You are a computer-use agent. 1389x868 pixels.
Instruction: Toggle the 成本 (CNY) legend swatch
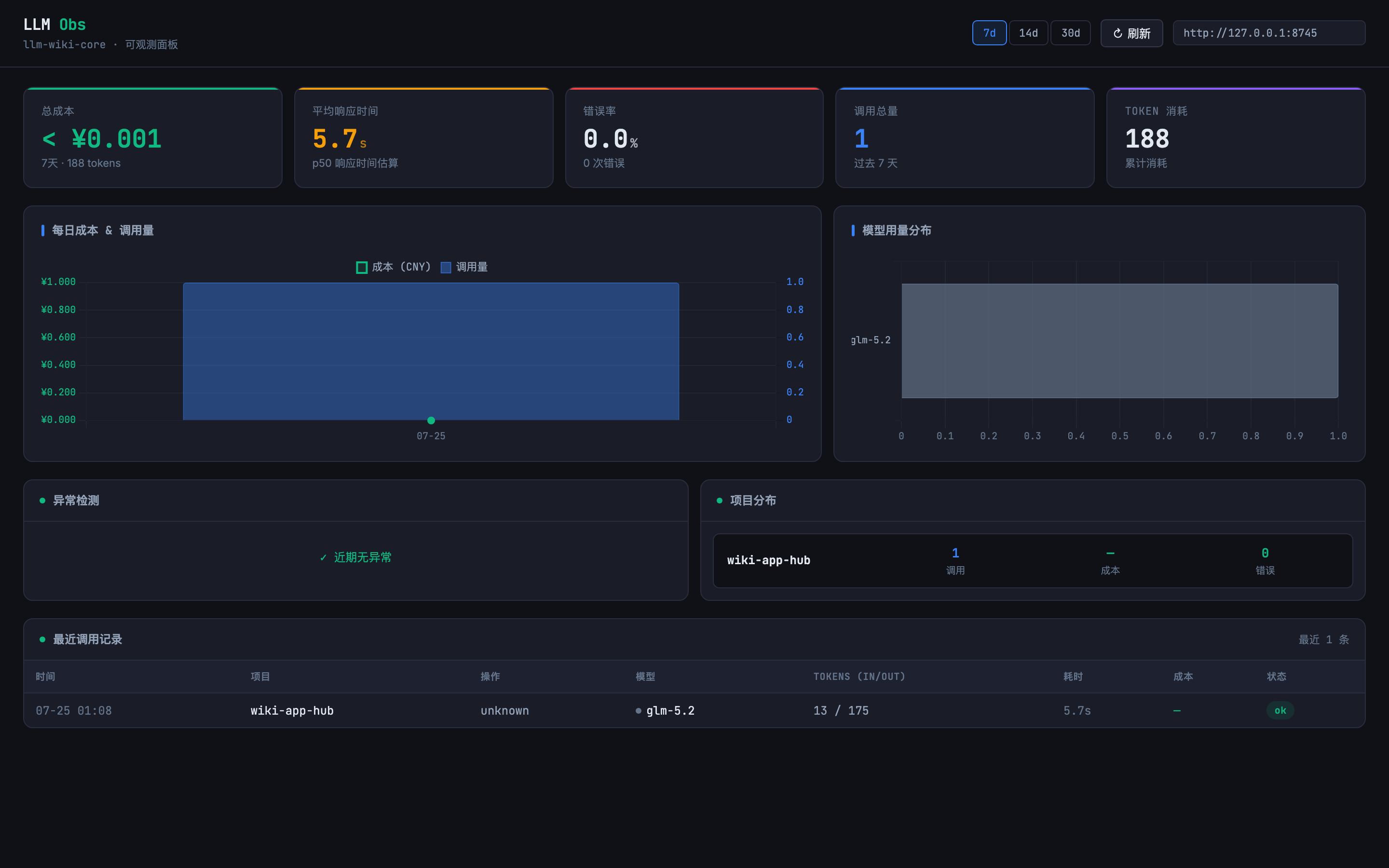pyautogui.click(x=362, y=268)
